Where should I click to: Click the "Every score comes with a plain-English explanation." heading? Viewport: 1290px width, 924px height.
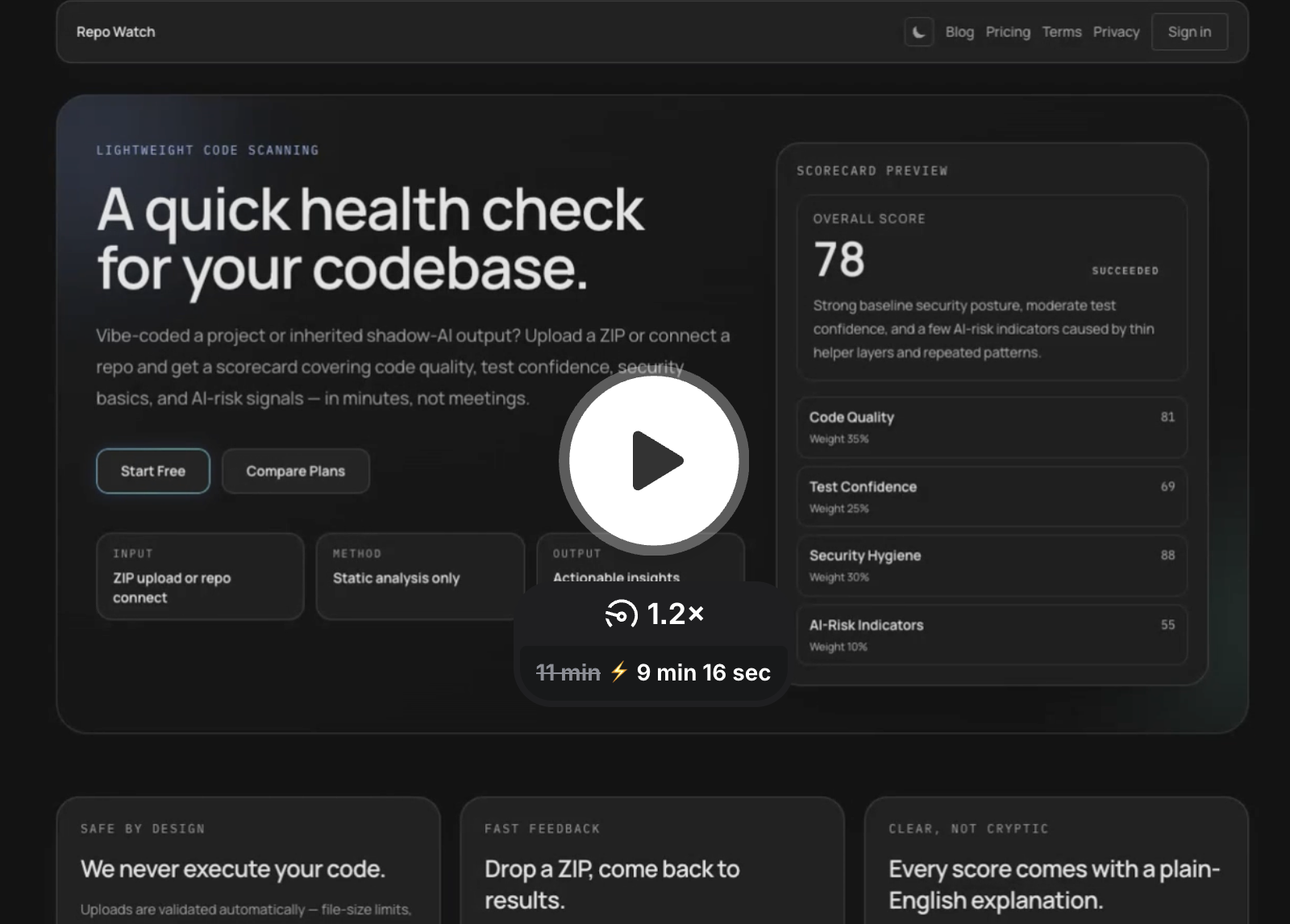1055,884
